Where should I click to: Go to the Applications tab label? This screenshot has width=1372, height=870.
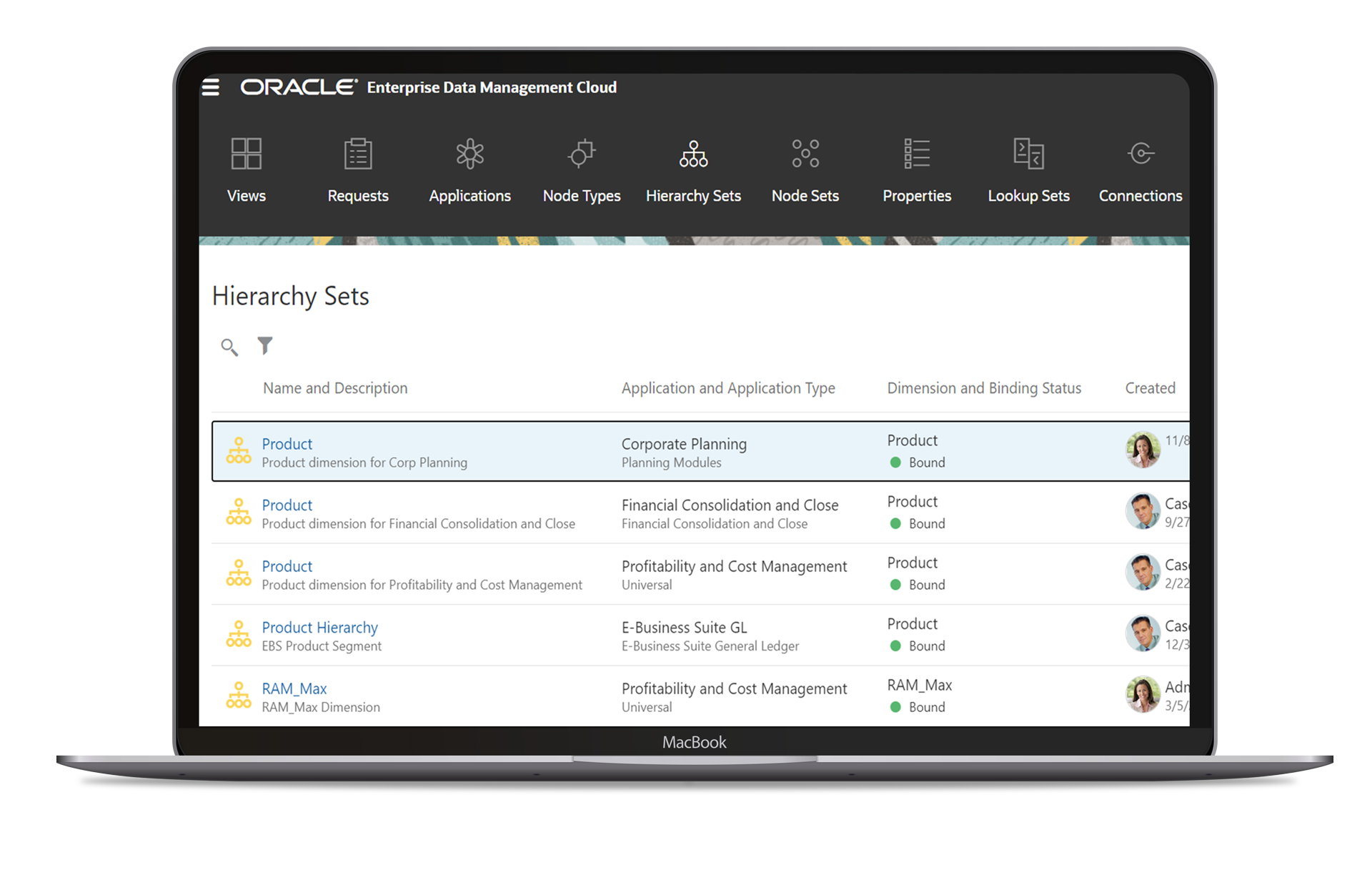[x=470, y=196]
